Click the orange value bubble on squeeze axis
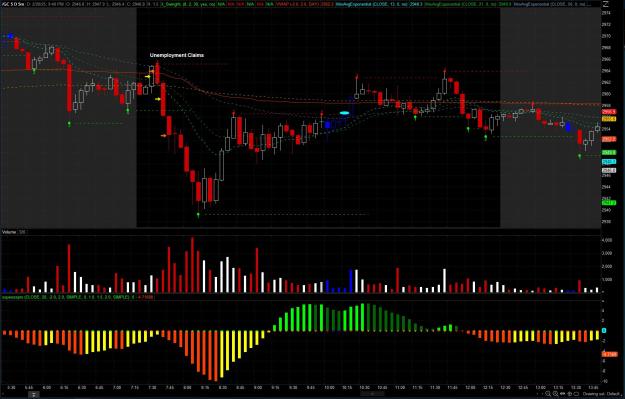The image size is (625, 399). [x=609, y=354]
